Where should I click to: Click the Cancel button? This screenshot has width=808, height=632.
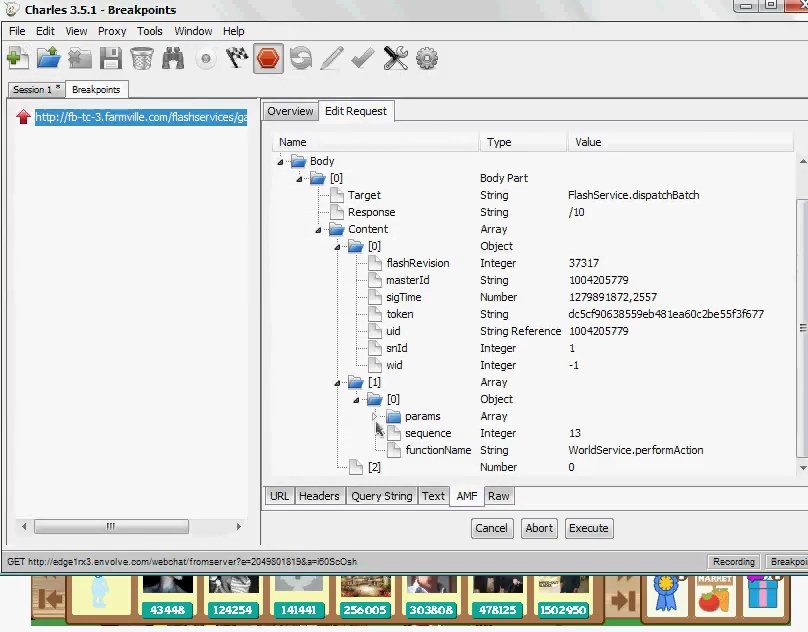click(492, 528)
